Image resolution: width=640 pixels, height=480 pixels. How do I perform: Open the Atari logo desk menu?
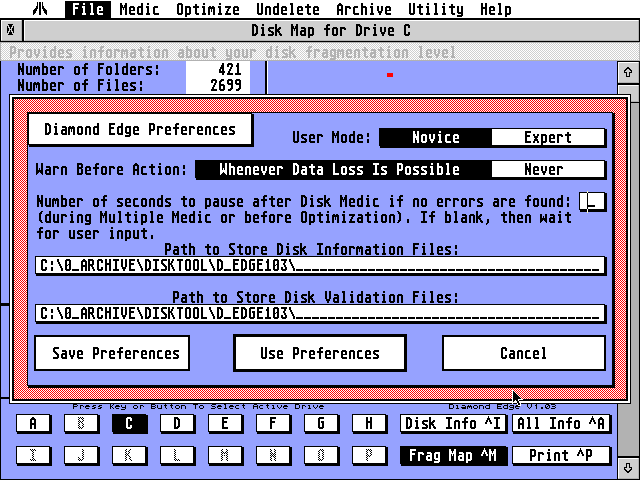click(40, 9)
